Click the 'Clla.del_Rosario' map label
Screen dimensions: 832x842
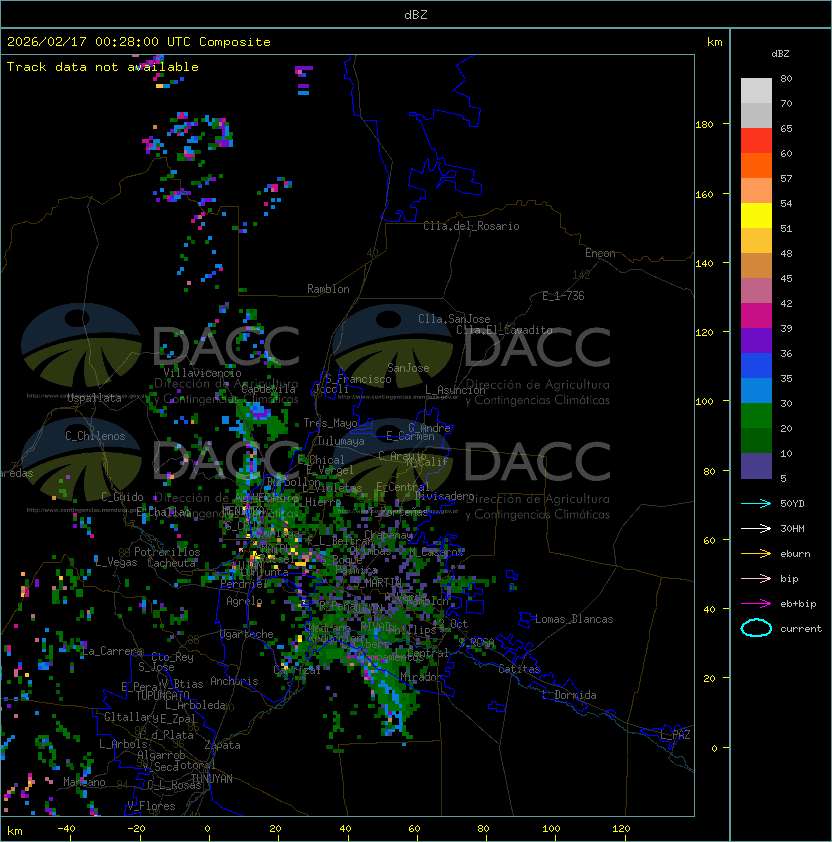pos(471,226)
